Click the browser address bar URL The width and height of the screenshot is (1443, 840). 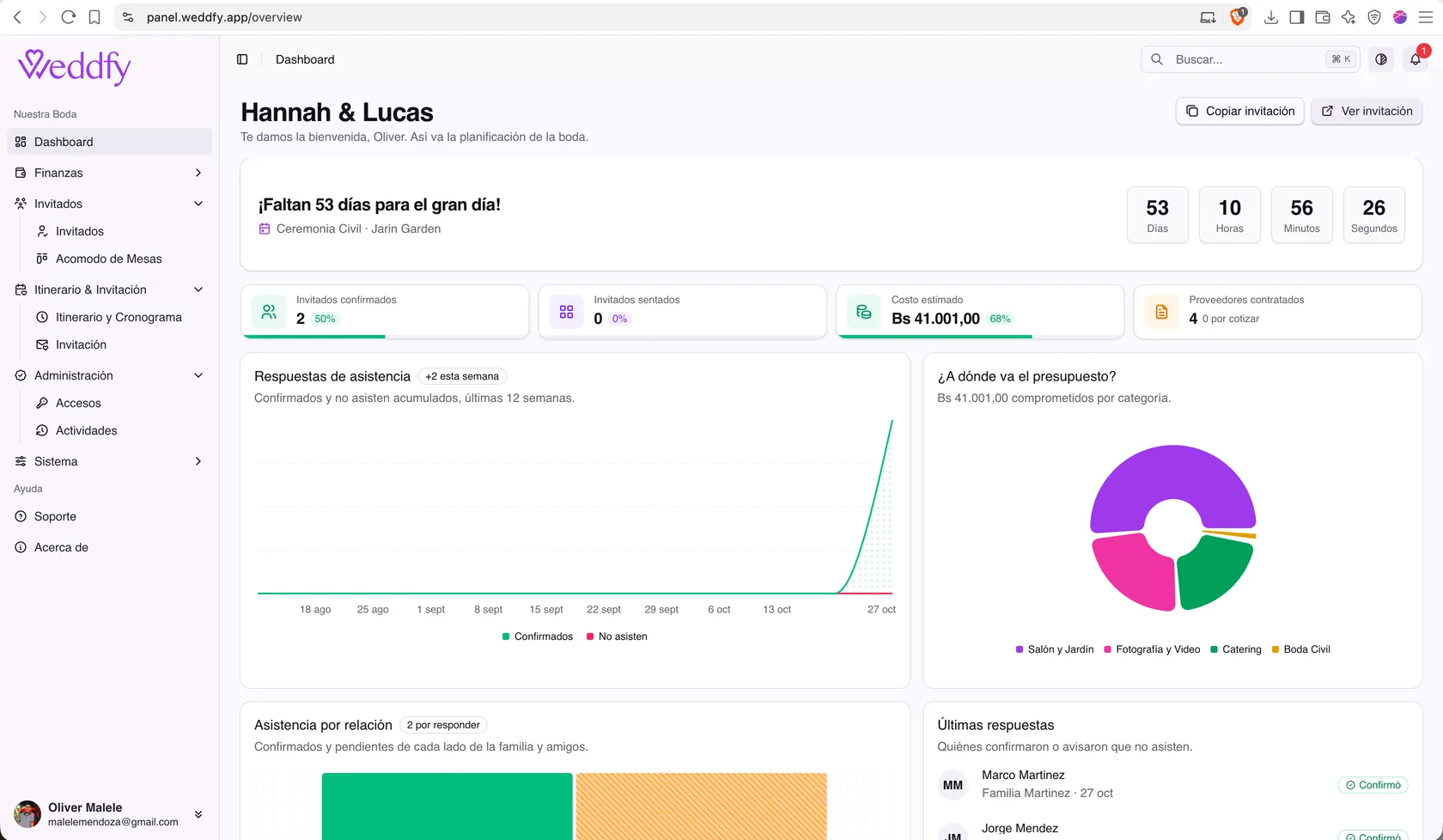pyautogui.click(x=224, y=17)
